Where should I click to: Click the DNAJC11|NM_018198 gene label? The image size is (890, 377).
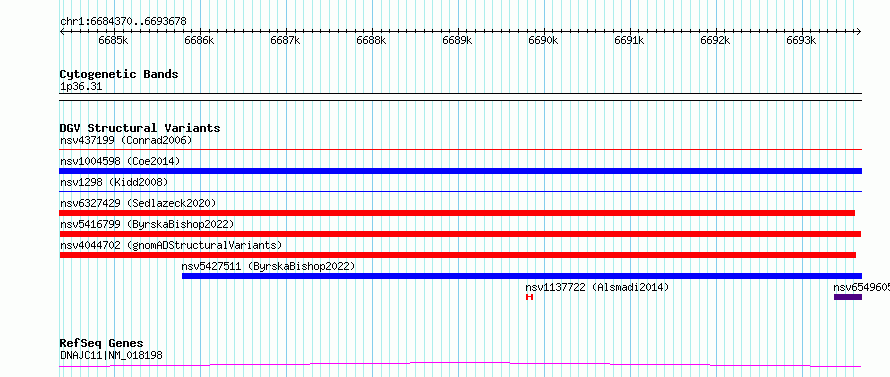coord(111,356)
